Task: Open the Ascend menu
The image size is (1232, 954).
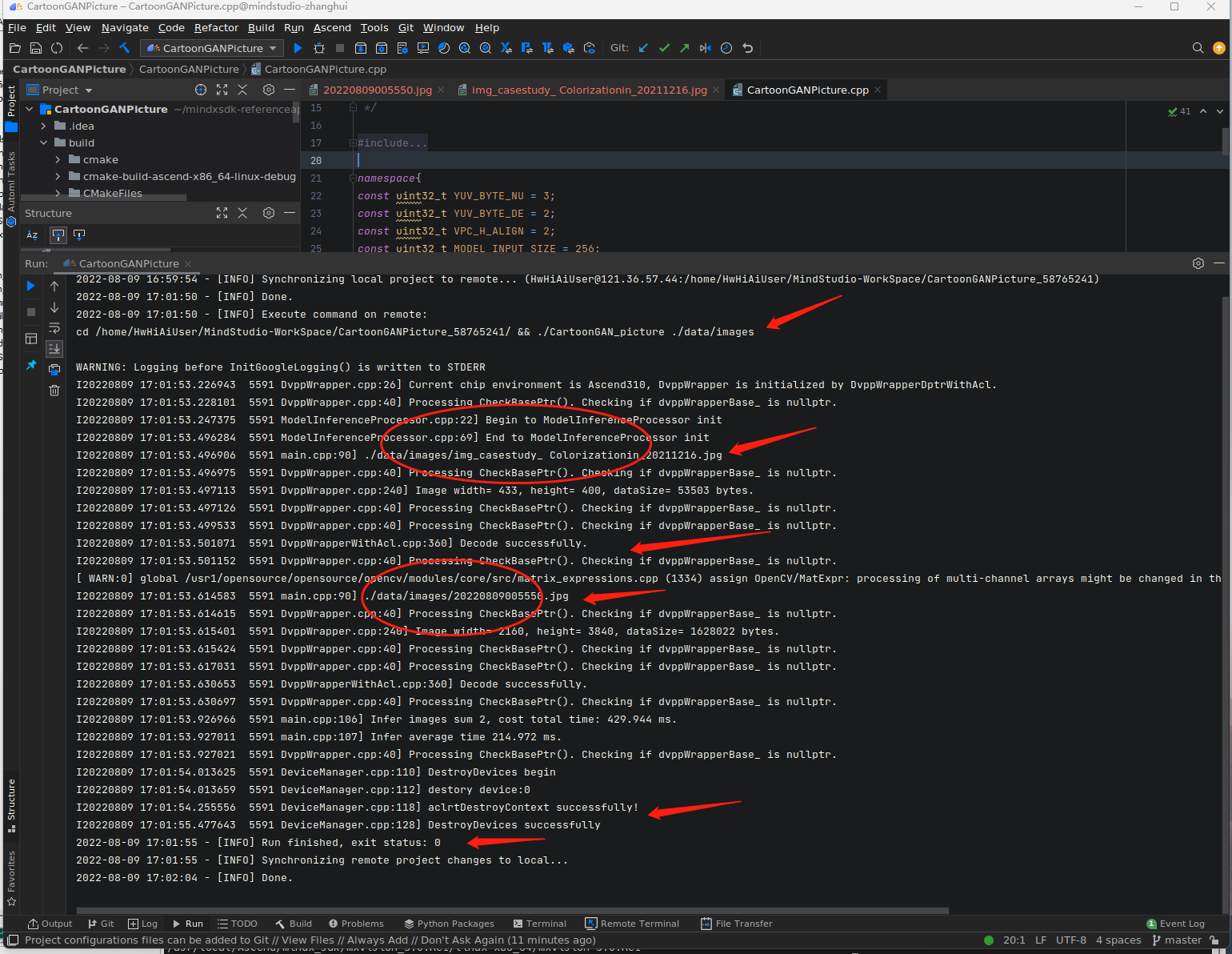Action: pyautogui.click(x=332, y=27)
